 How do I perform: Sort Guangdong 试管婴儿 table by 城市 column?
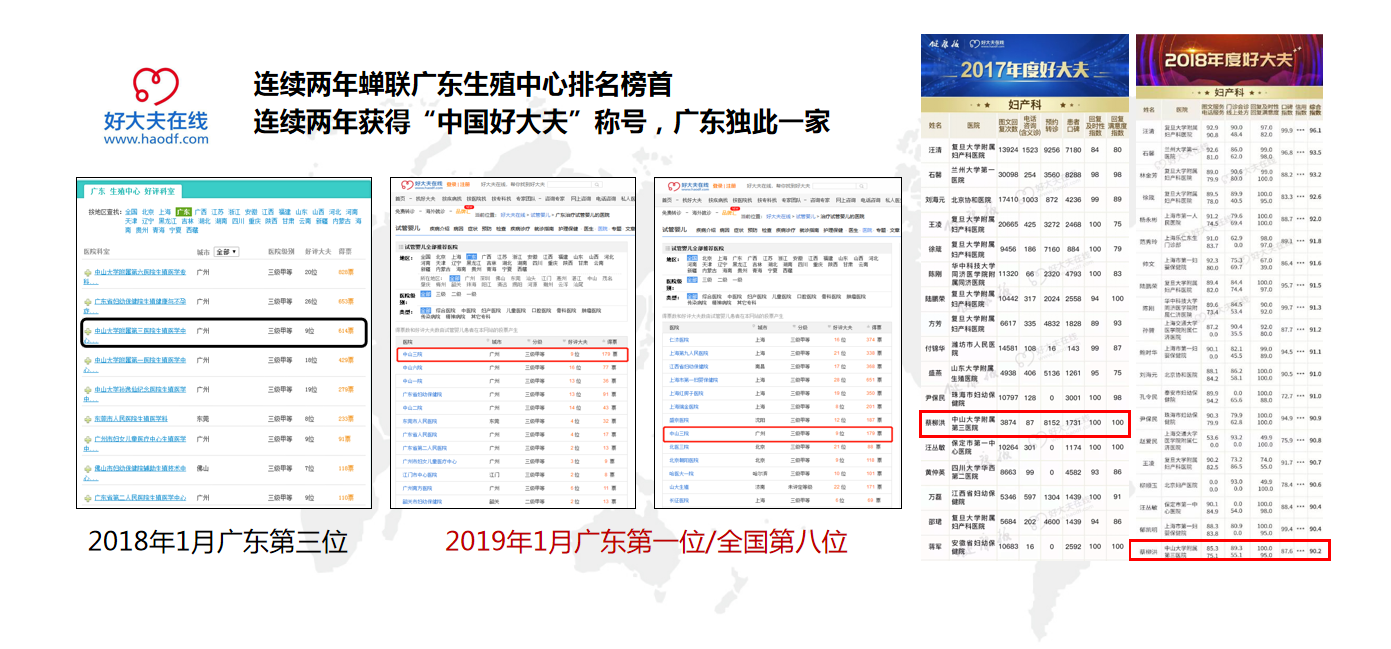pos(496,342)
